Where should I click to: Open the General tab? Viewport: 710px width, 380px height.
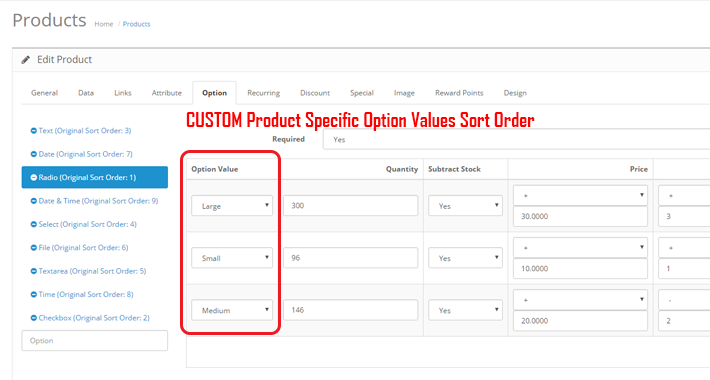point(44,93)
